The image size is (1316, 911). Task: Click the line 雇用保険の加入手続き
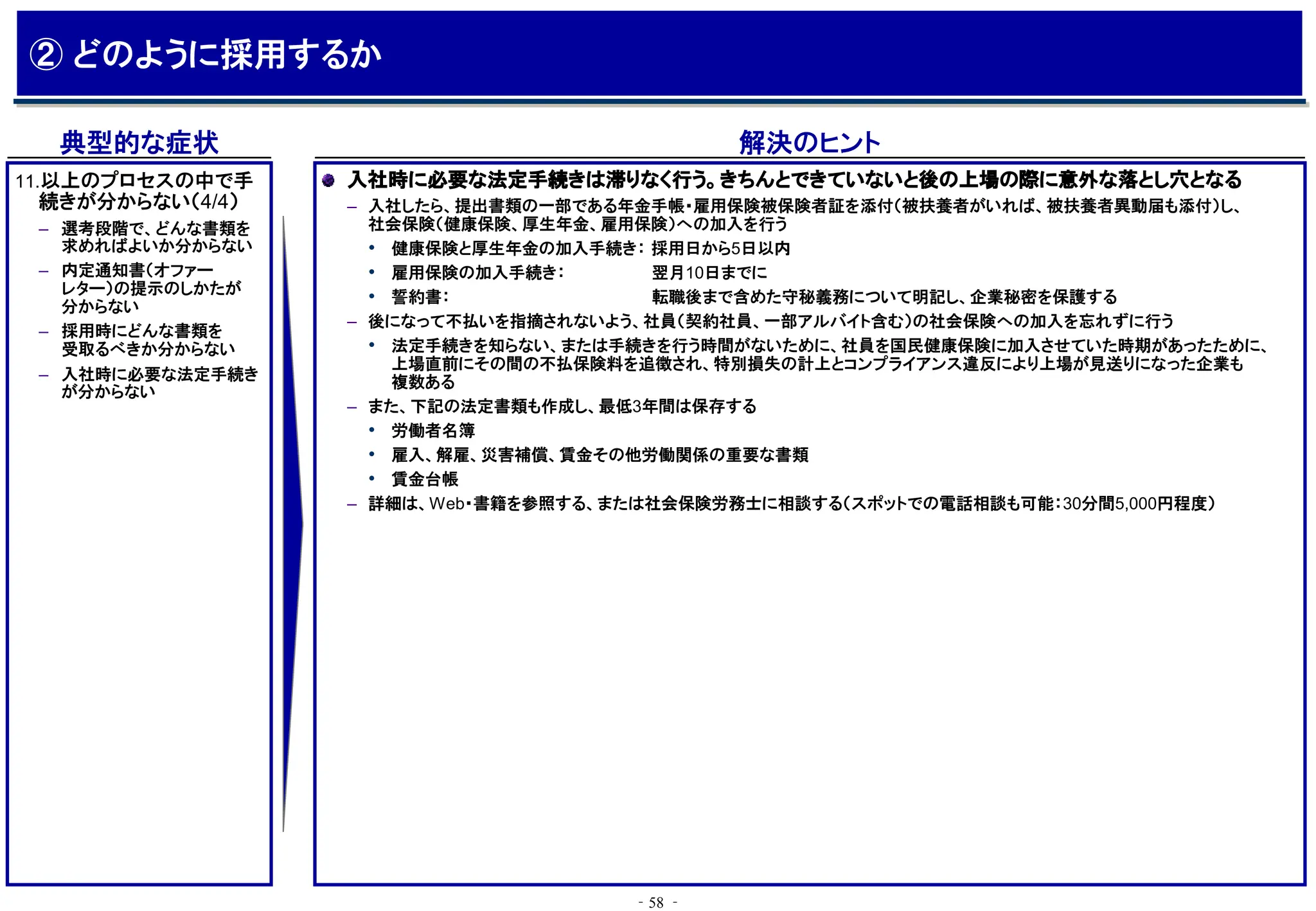coord(478,273)
